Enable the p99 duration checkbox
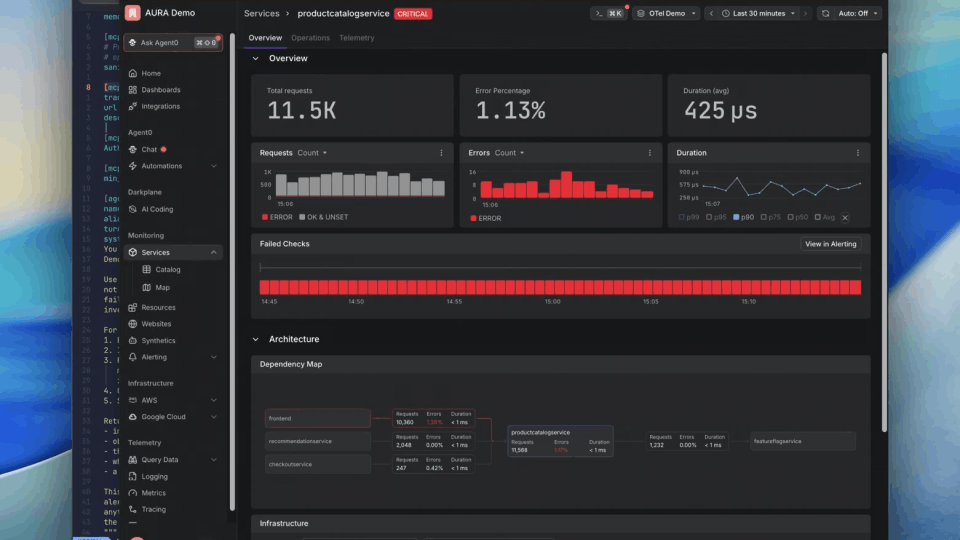This screenshot has width=960, height=540. point(681,217)
